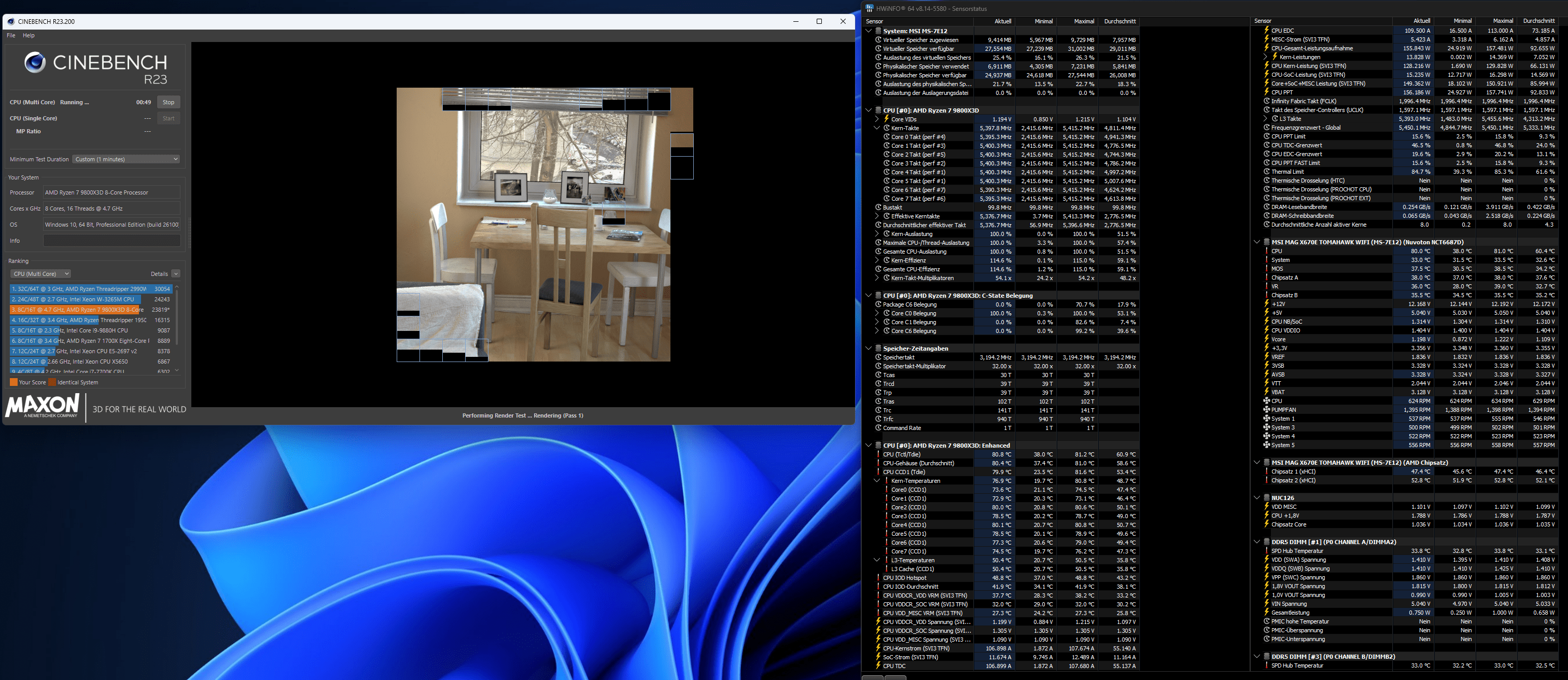This screenshot has height=680, width=1568.
Task: Click the thermometer icon beside CPU IOD Hotspot
Action: (878, 578)
